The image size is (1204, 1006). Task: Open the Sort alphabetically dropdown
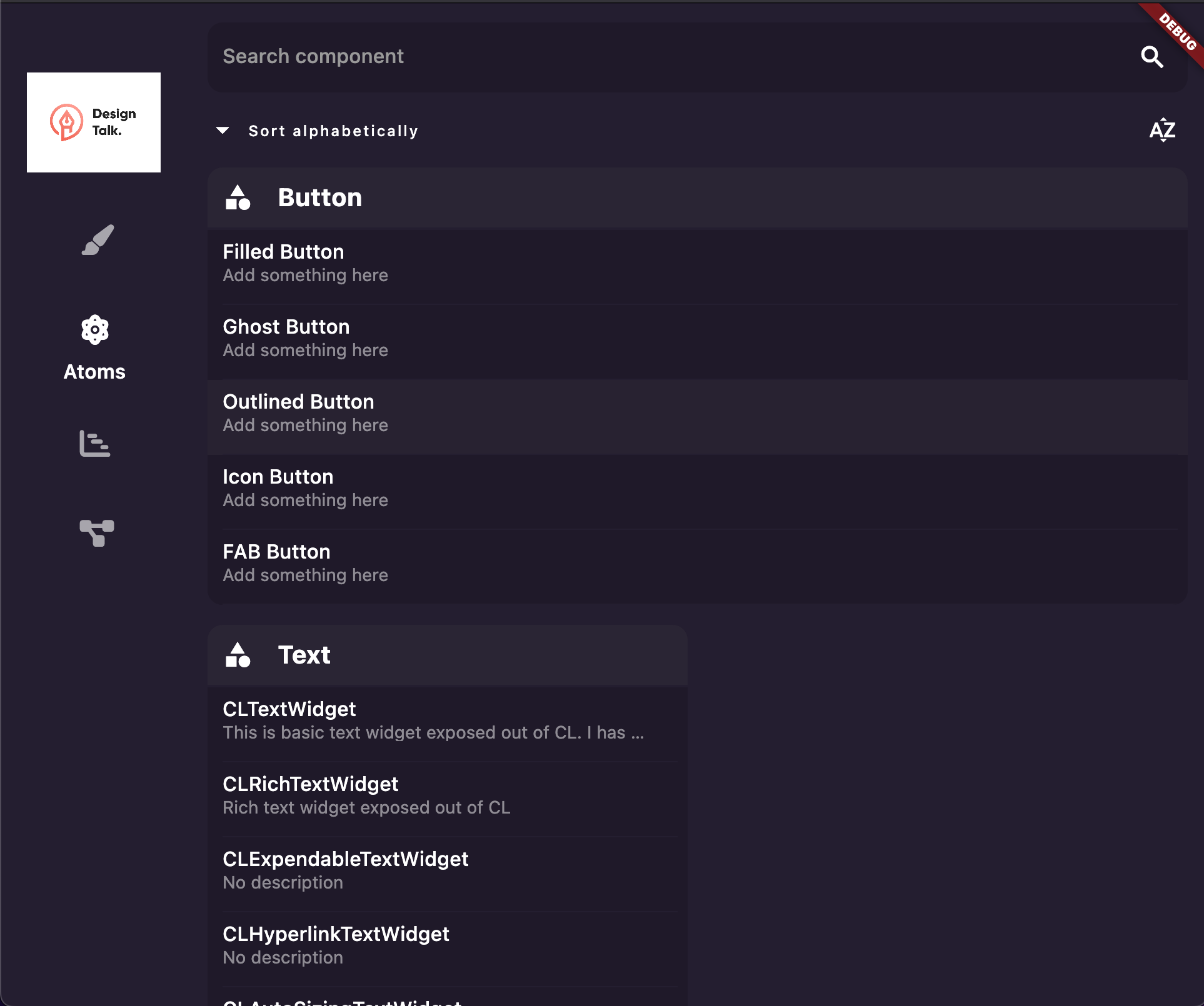pyautogui.click(x=316, y=131)
